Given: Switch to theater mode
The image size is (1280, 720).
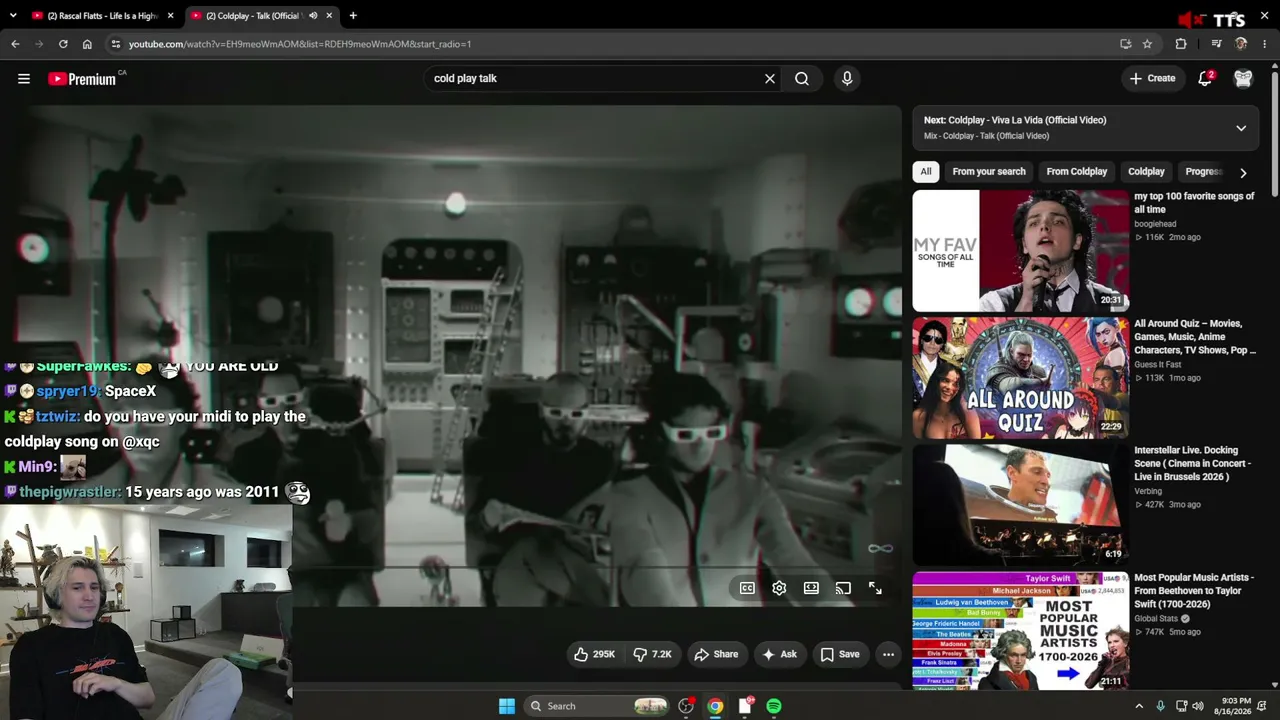Looking at the screenshot, I should [811, 588].
